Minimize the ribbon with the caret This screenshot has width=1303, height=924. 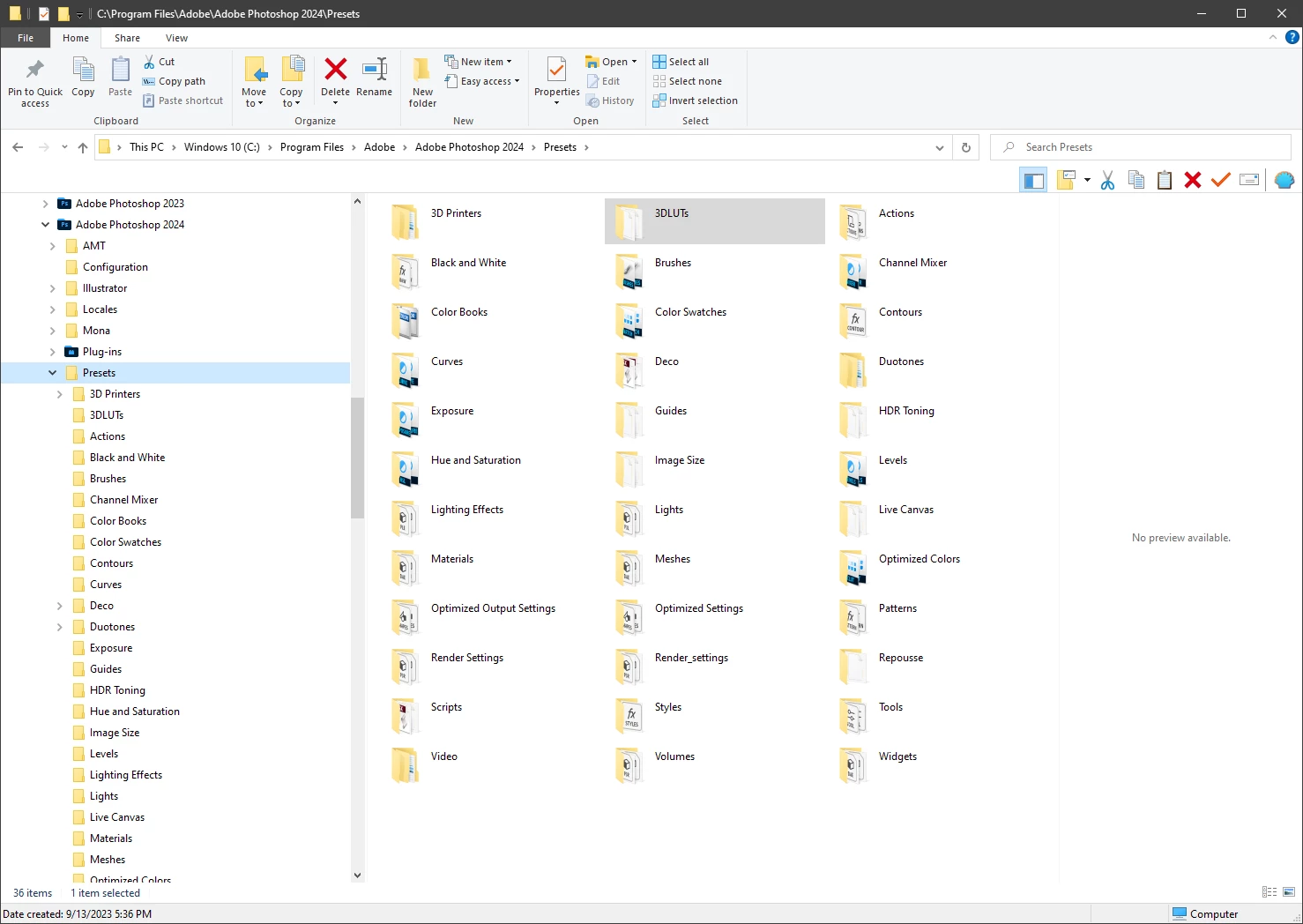[1272, 37]
